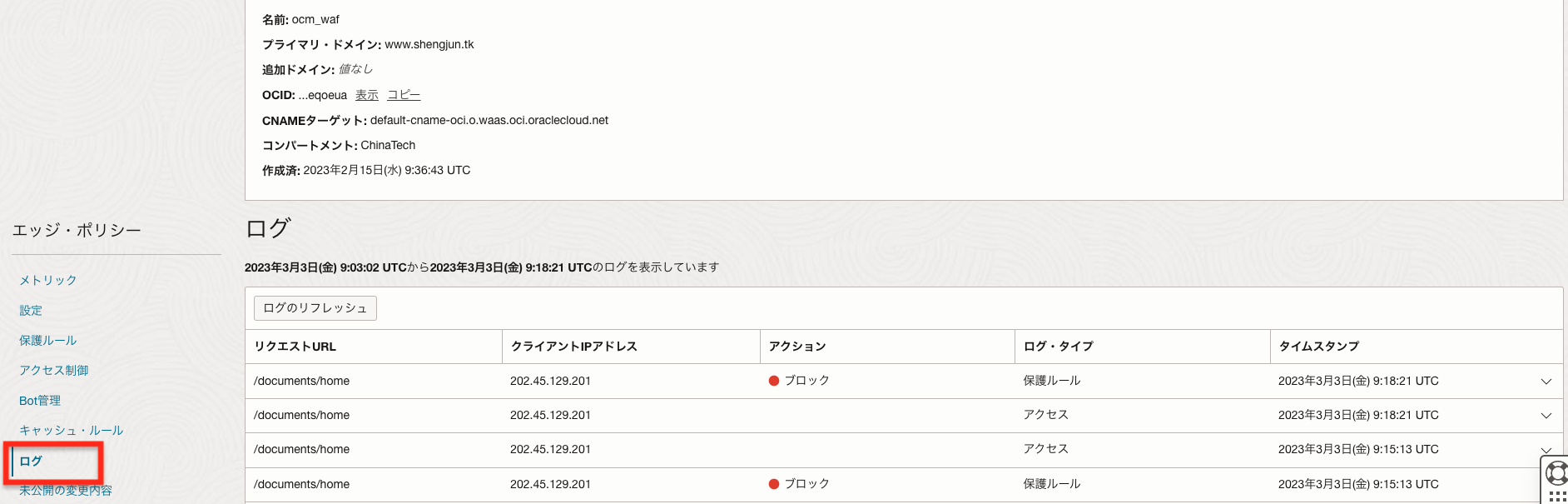Image resolution: width=1568 pixels, height=504 pixels.
Task: Open アクセス制御 in the sidebar
Action: click(54, 370)
